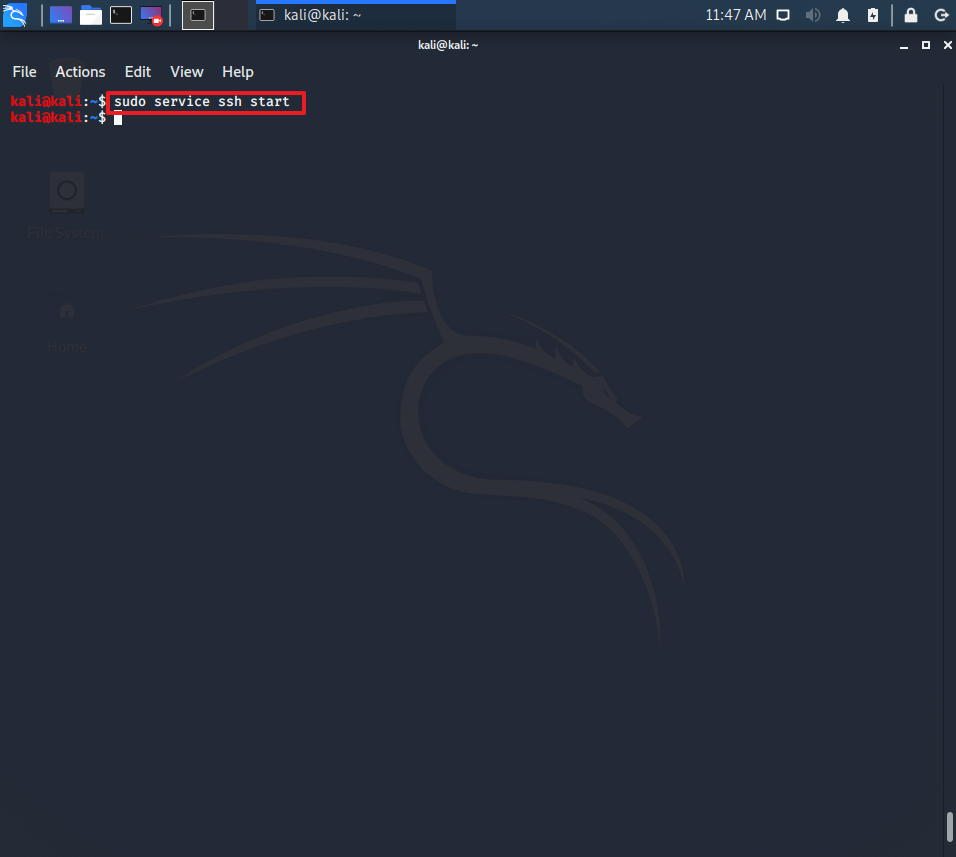Open the display settings tray icon

783,15
